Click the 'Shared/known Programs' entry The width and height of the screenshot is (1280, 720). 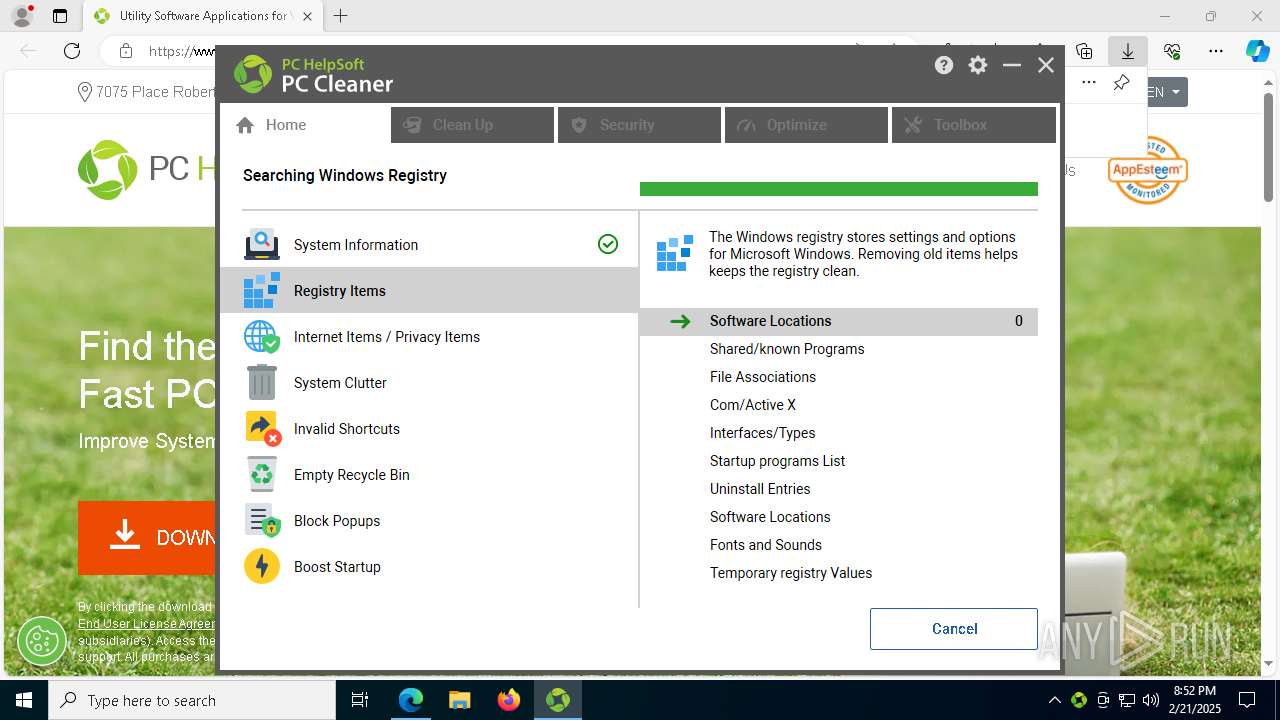(787, 349)
